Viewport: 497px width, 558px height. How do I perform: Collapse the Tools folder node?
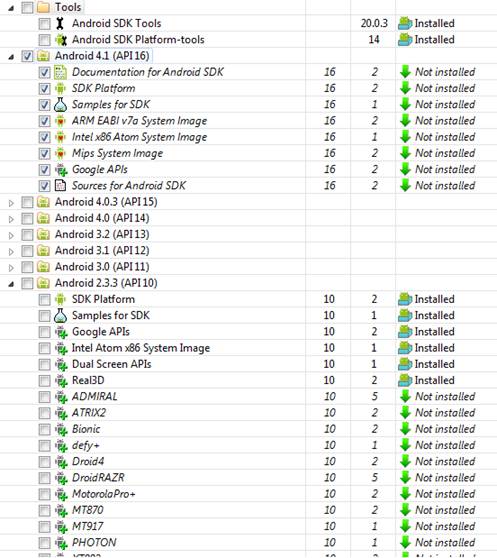pos(11,8)
